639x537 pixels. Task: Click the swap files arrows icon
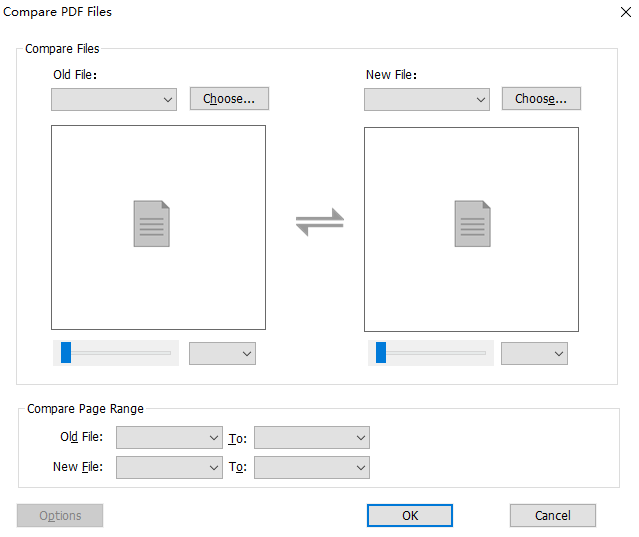[319, 223]
